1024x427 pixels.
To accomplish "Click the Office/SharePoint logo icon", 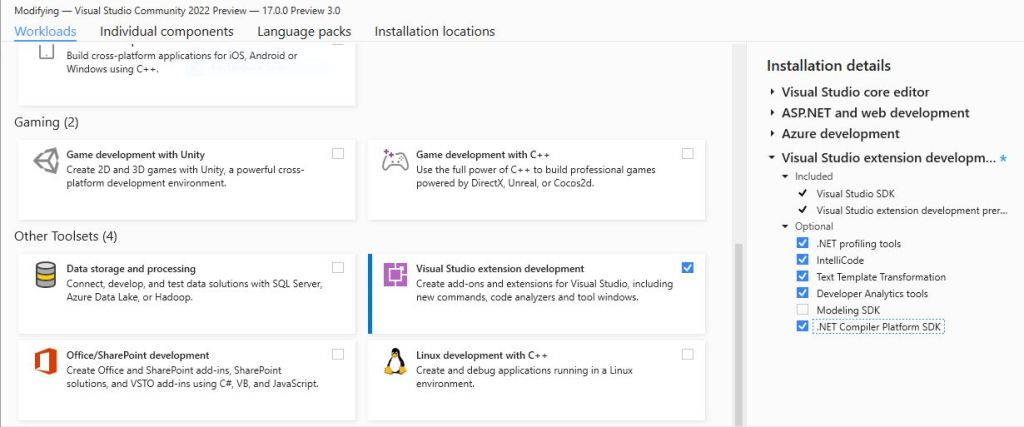I will (x=45, y=361).
